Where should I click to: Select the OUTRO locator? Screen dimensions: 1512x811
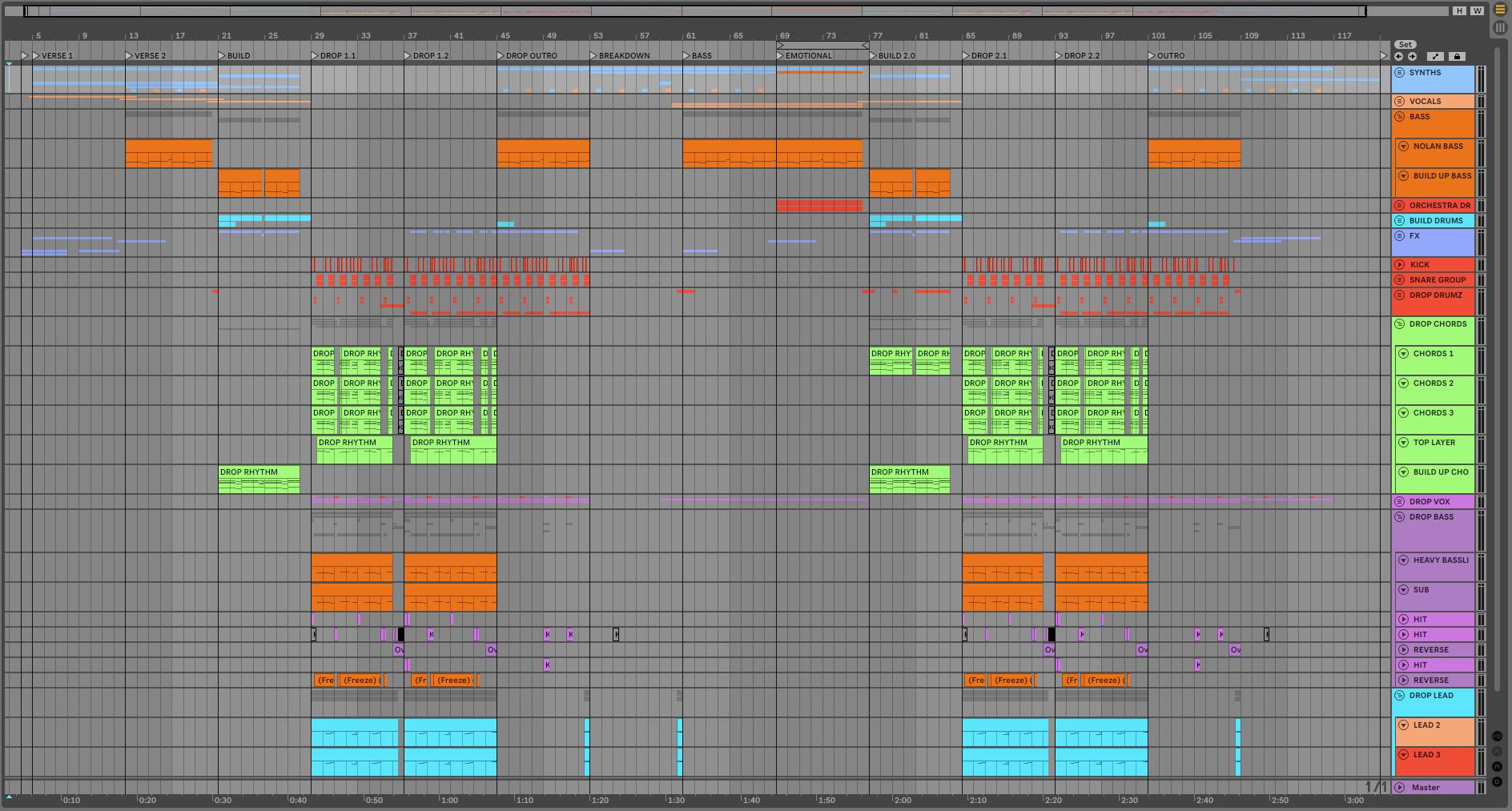pyautogui.click(x=1166, y=56)
